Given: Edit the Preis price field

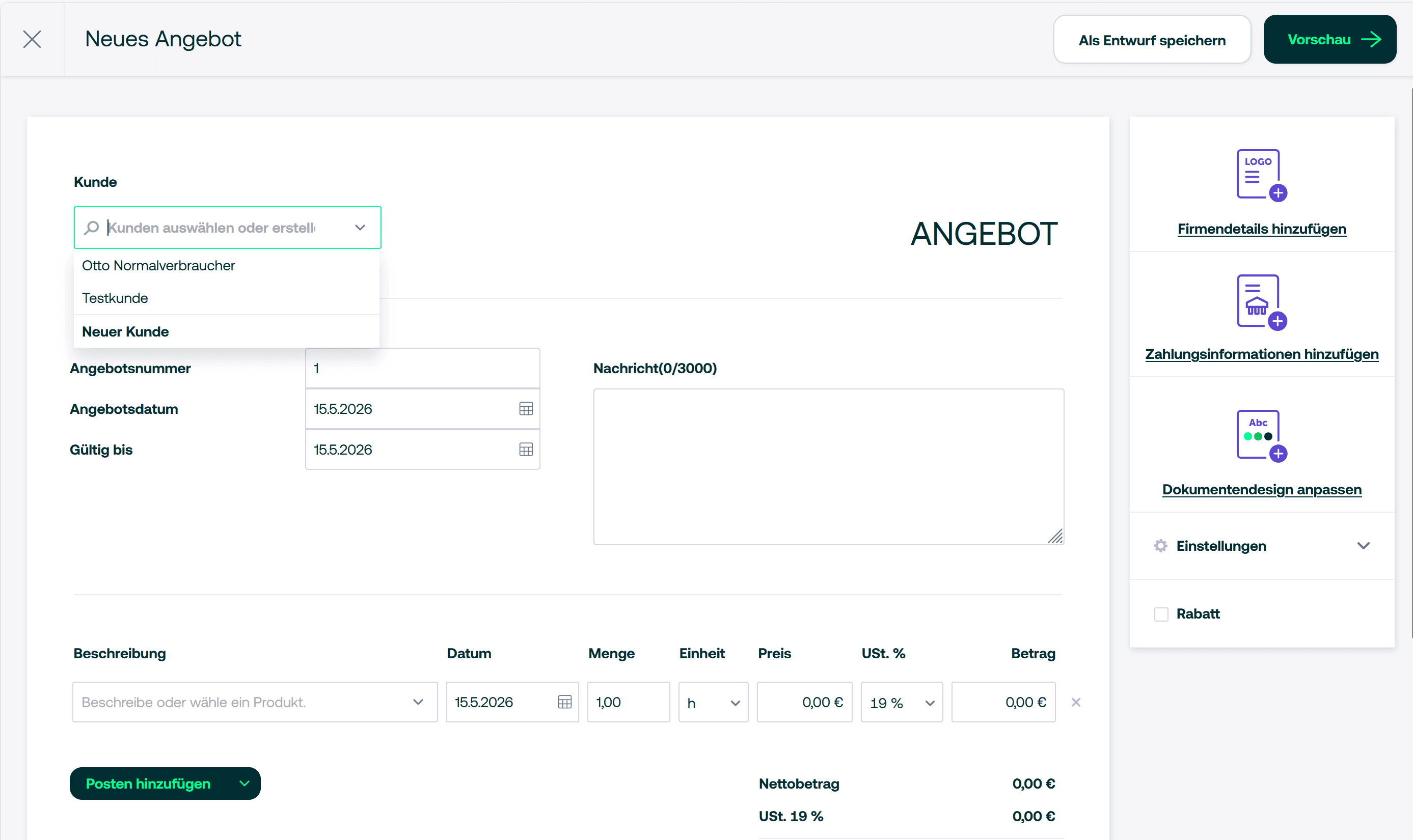Looking at the screenshot, I should pyautogui.click(x=804, y=702).
